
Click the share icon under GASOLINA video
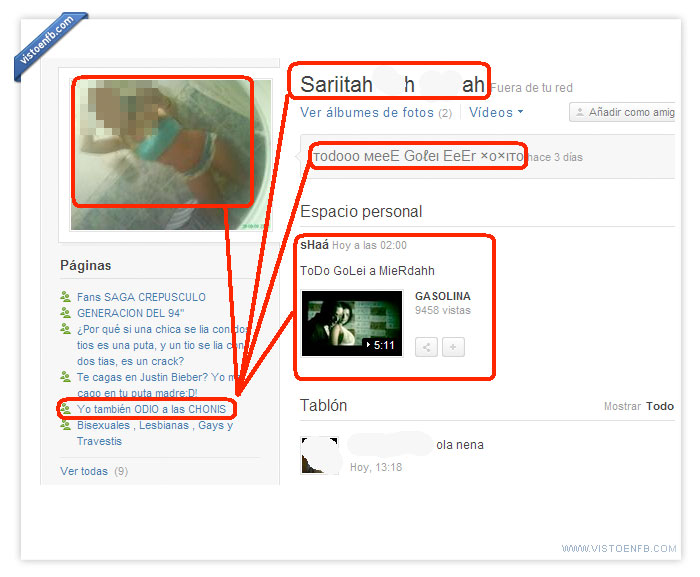pos(426,347)
